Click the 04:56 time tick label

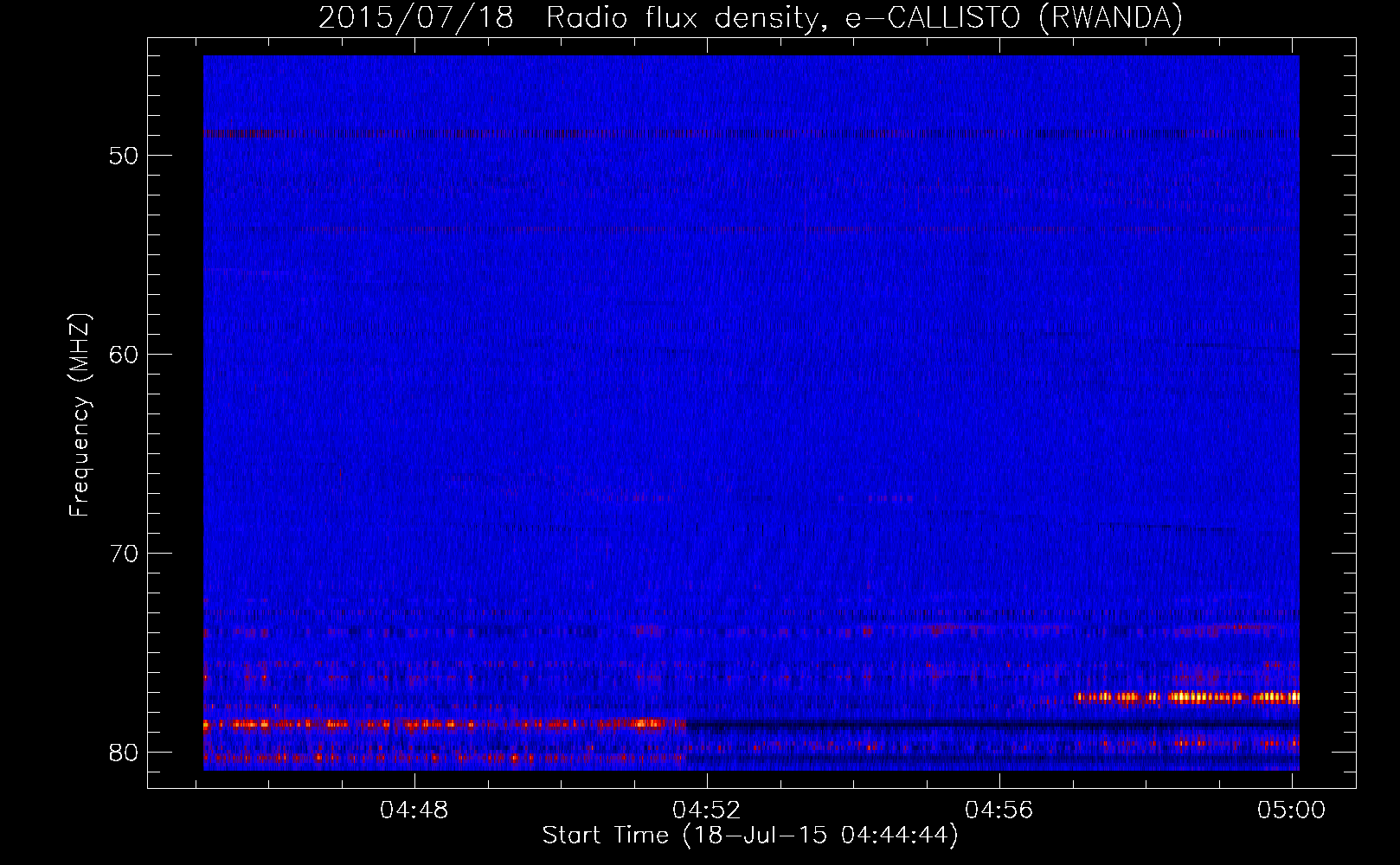tap(999, 811)
